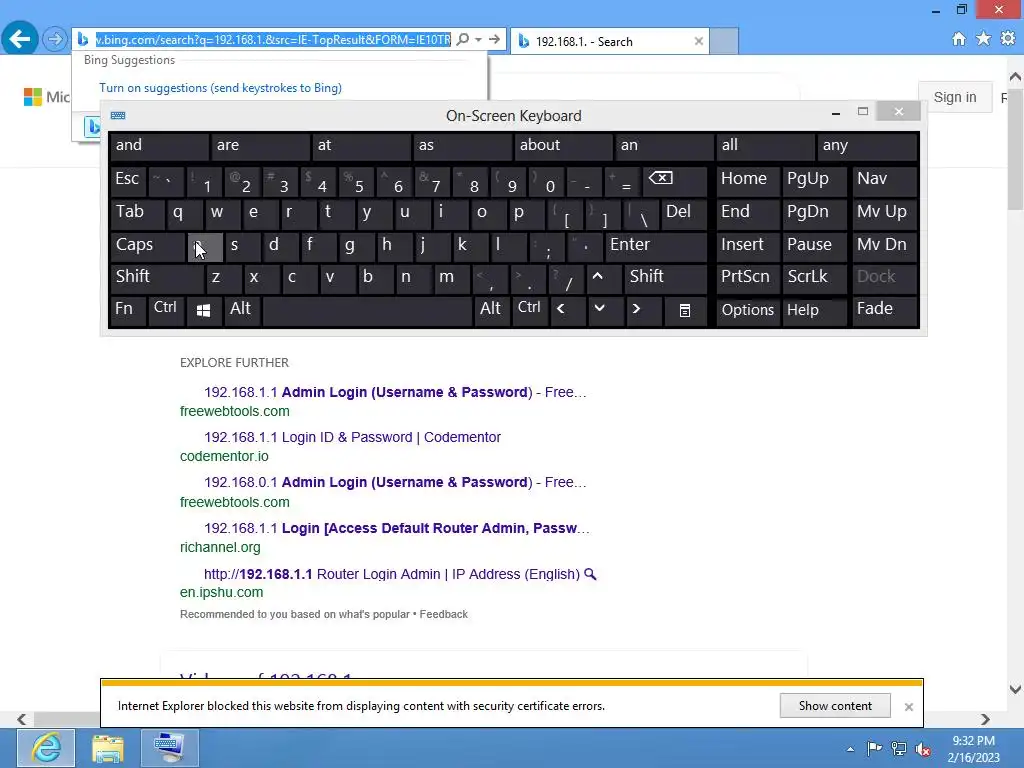Toggle left Alt key
This screenshot has width=1024, height=768.
(x=242, y=310)
